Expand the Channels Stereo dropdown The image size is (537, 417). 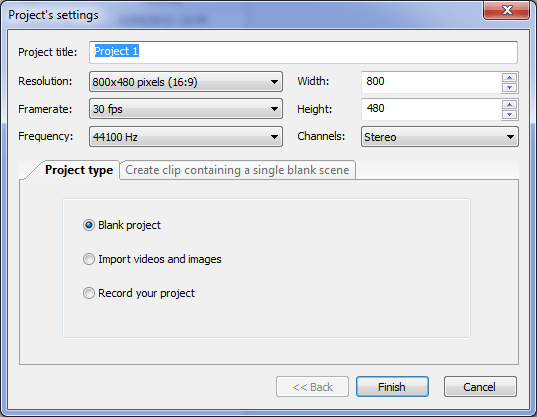440,137
